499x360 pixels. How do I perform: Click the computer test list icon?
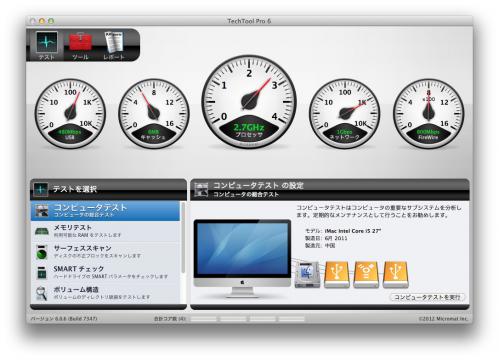click(x=42, y=211)
